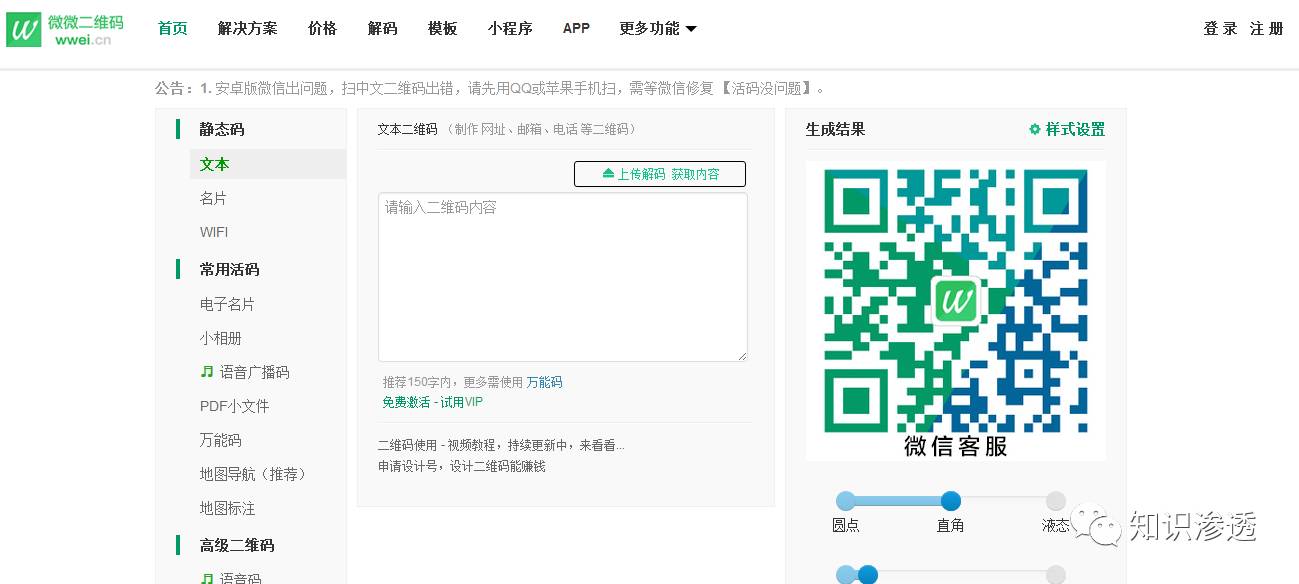Open the 二维码使用 - 视频教程 link

tap(501, 446)
